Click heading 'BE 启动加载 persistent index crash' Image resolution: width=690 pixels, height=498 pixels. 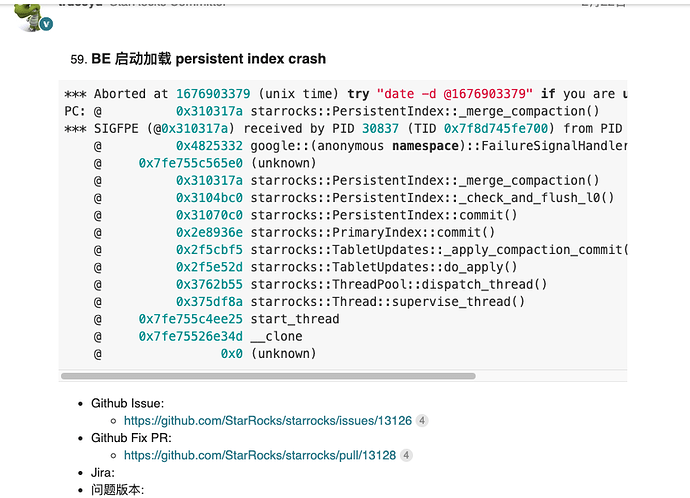point(208,59)
